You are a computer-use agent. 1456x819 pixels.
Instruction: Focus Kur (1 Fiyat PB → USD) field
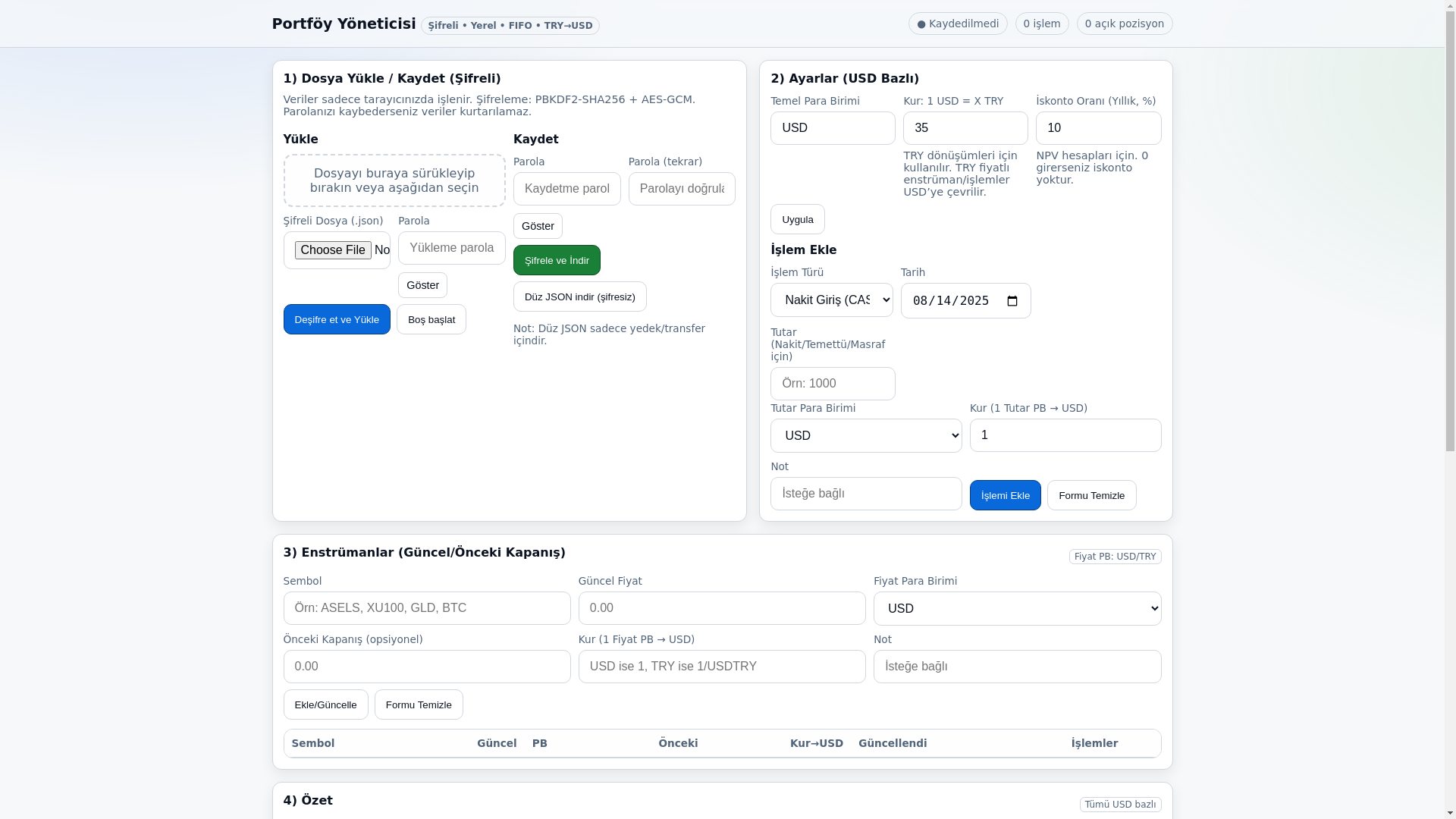[x=722, y=667]
